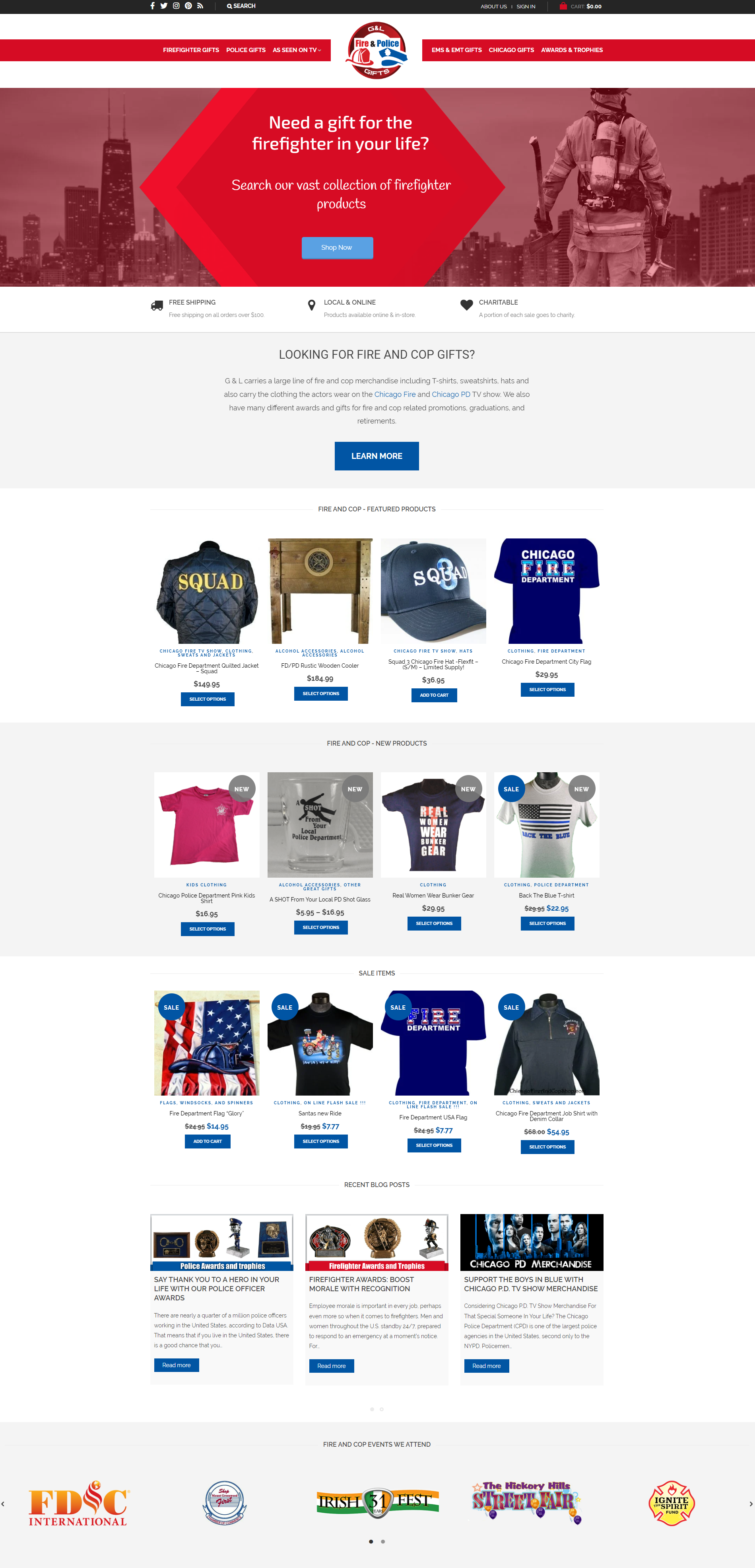Open the Facebook social icon
Screen dimensions: 755x1568
click(x=152, y=6)
